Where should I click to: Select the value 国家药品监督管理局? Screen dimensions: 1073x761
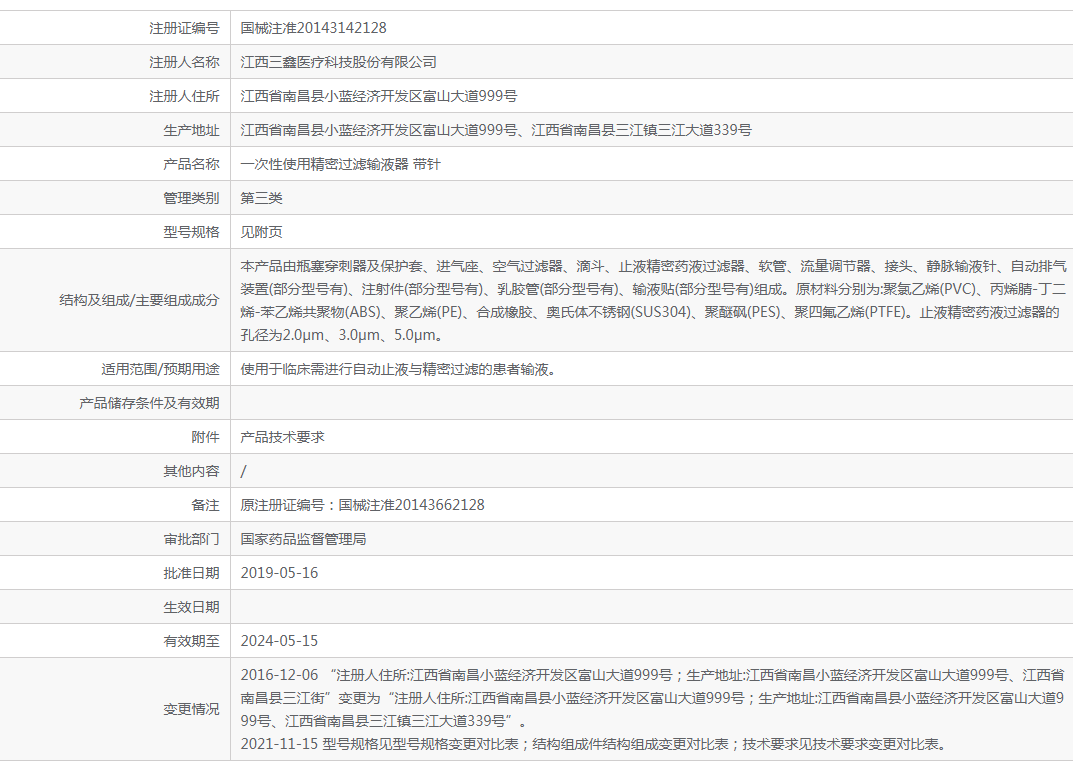click(303, 539)
